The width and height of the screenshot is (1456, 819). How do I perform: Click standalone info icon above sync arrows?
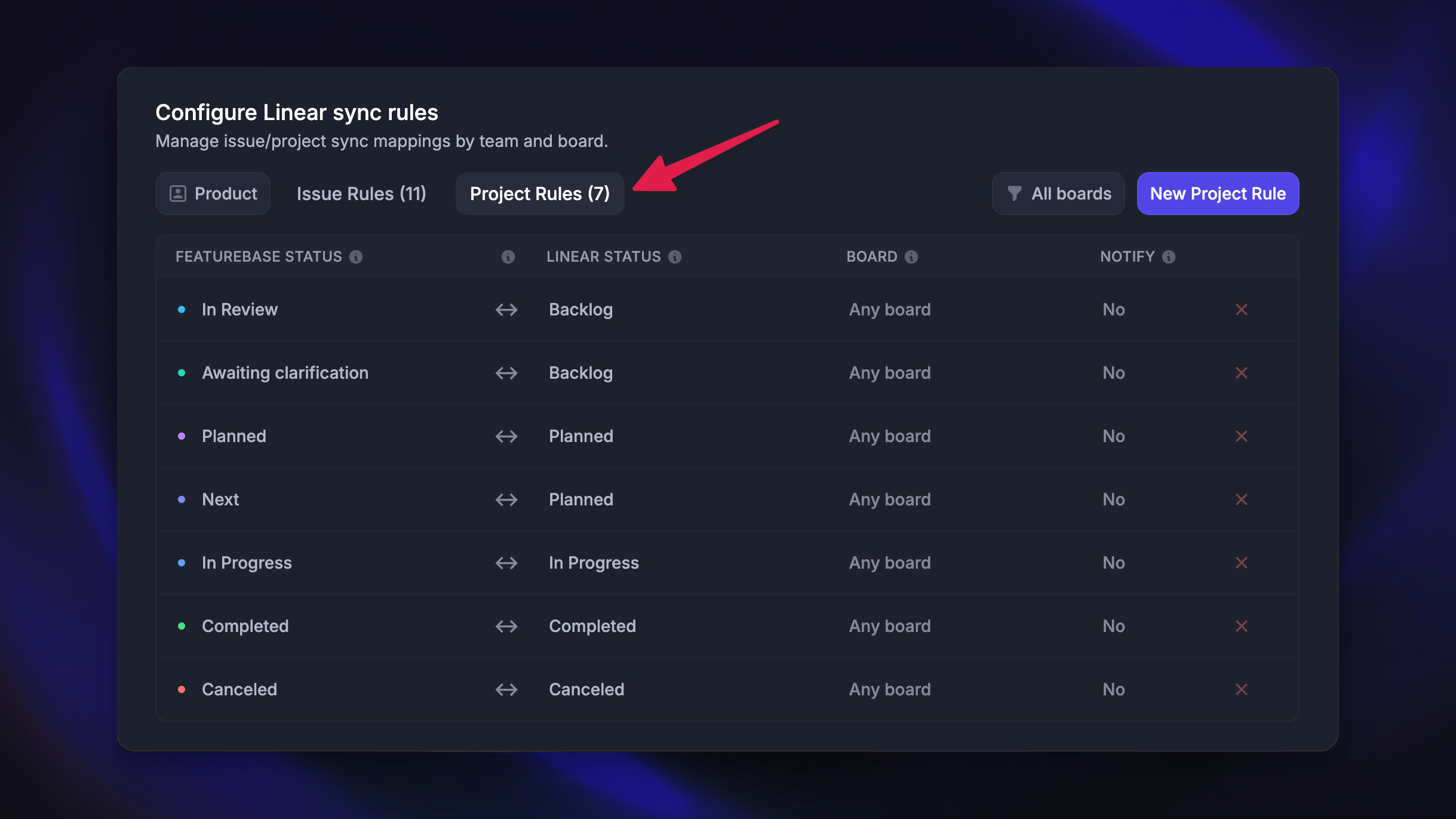pyautogui.click(x=508, y=257)
